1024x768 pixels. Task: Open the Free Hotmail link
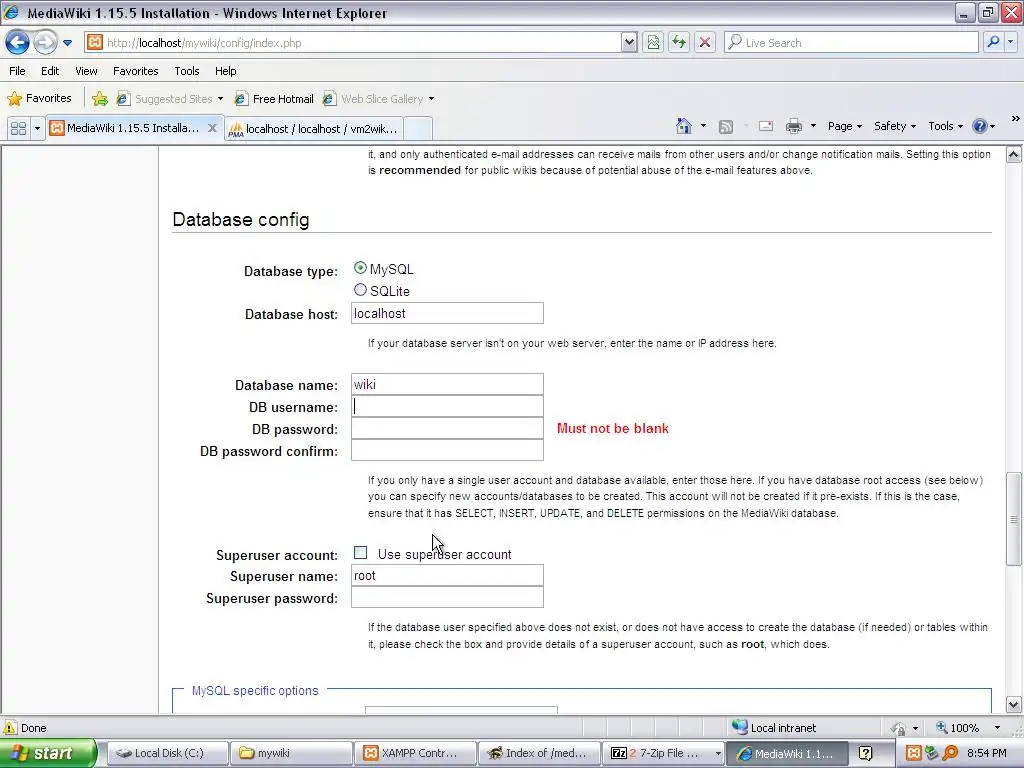274,99
